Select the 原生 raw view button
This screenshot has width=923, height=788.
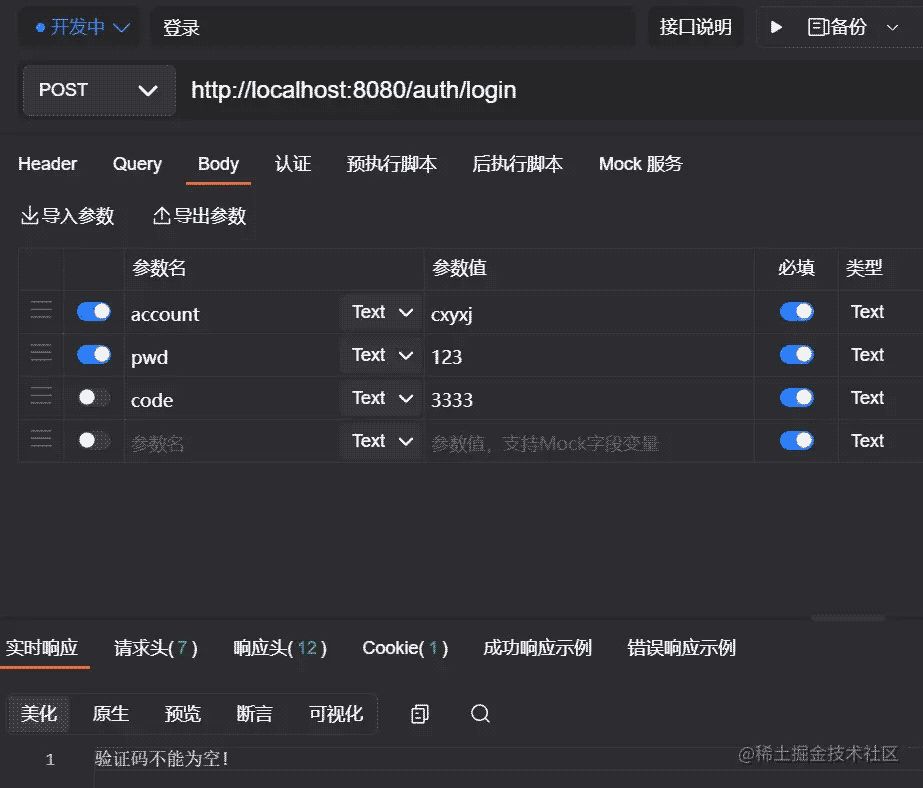click(110, 713)
